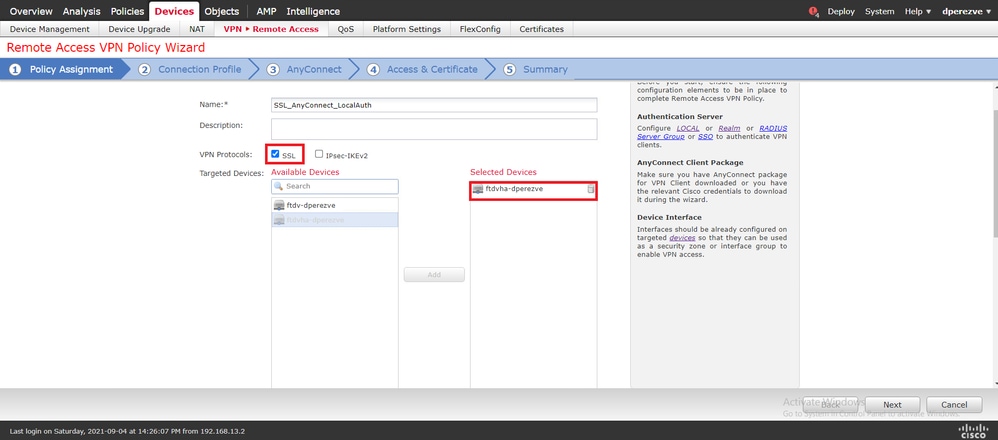Image resolution: width=998 pixels, height=440 pixels.
Task: Open the Platform Settings tab
Action: click(x=407, y=29)
